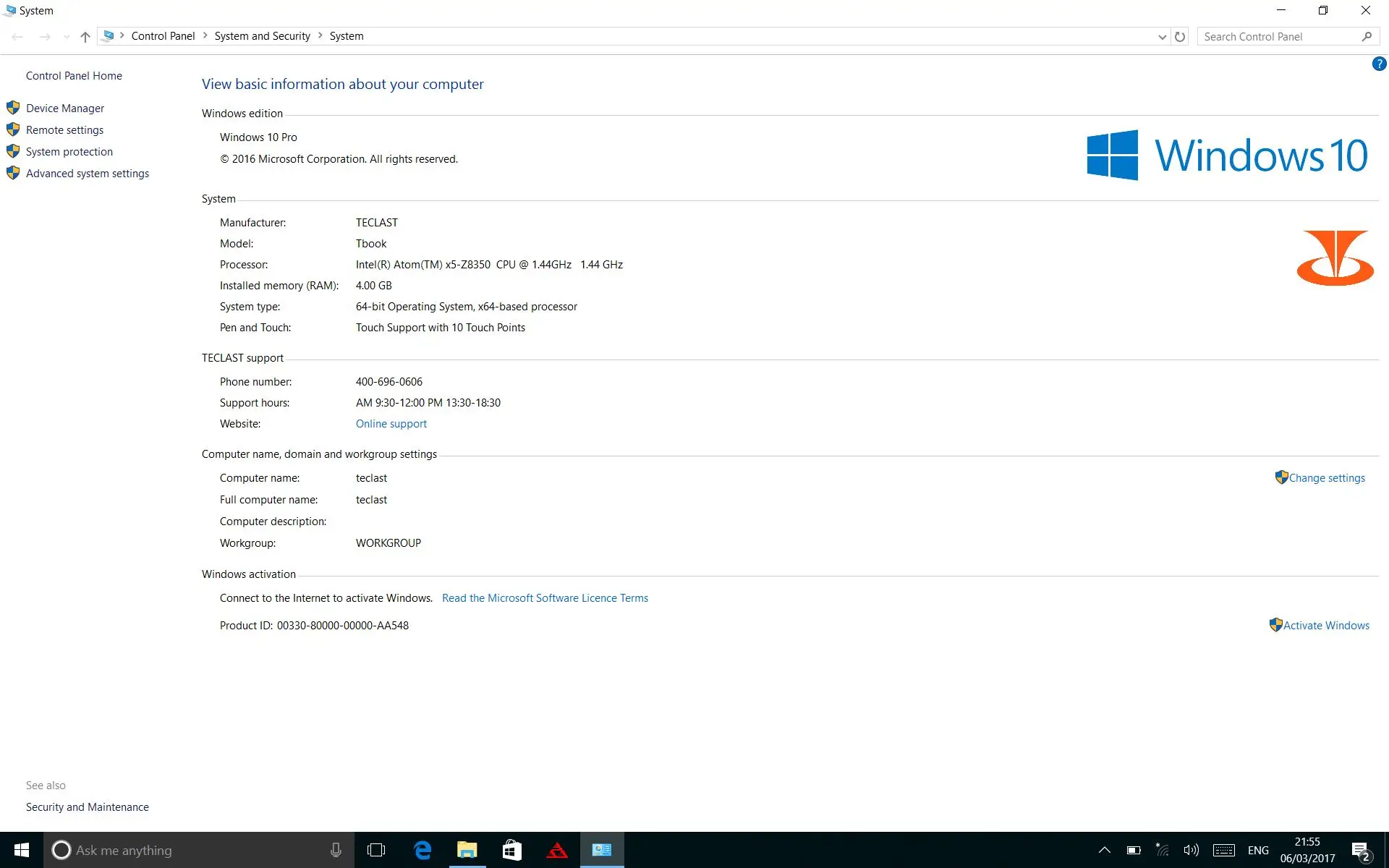
Task: Expand chevron after Control Panel breadcrumb
Action: tap(205, 35)
